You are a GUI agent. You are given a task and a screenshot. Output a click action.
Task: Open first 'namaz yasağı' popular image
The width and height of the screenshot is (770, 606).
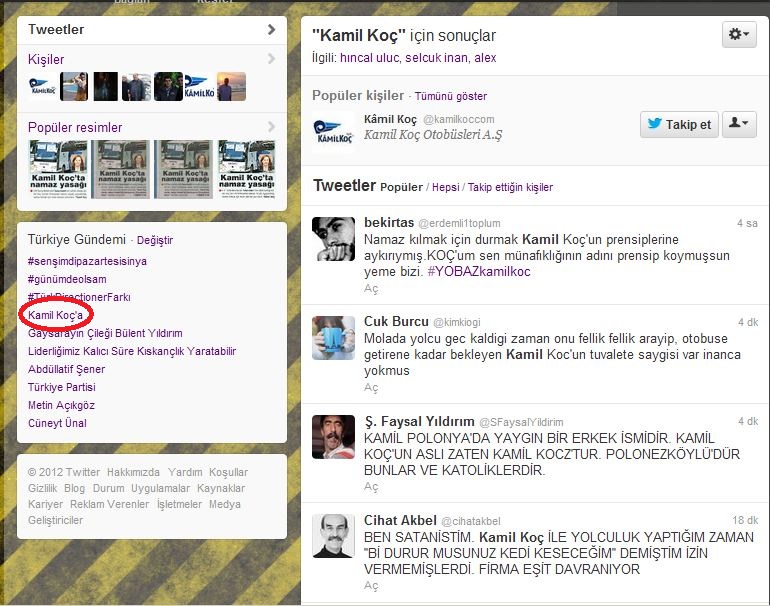pyautogui.click(x=58, y=169)
